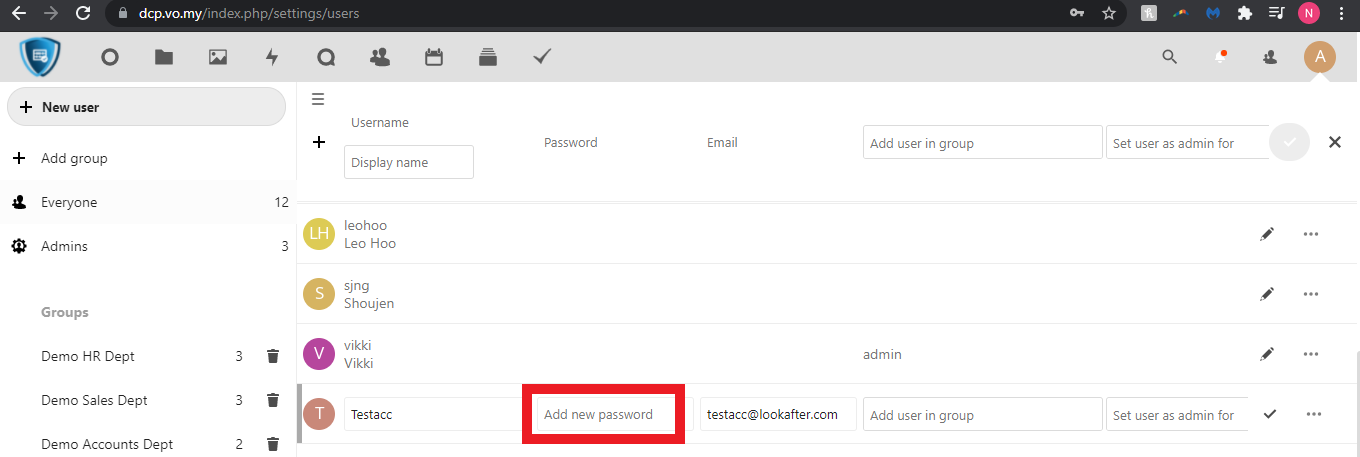Close the new user form with X
The height and width of the screenshot is (457, 1360).
point(1334,142)
